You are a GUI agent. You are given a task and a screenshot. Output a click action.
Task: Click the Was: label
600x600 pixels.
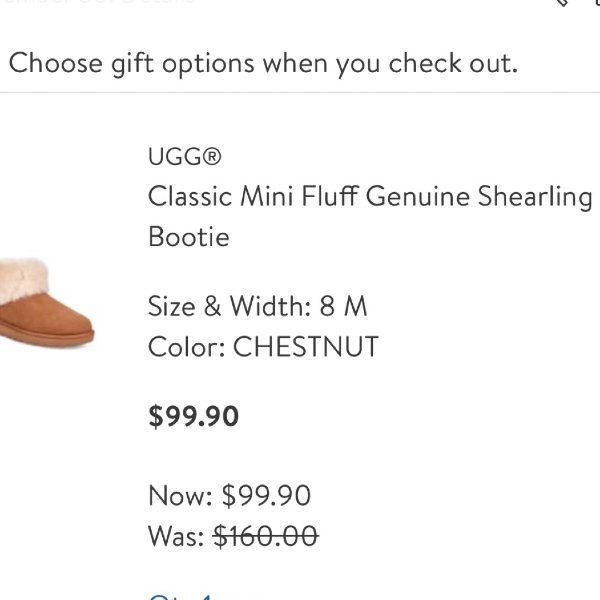[x=176, y=536]
